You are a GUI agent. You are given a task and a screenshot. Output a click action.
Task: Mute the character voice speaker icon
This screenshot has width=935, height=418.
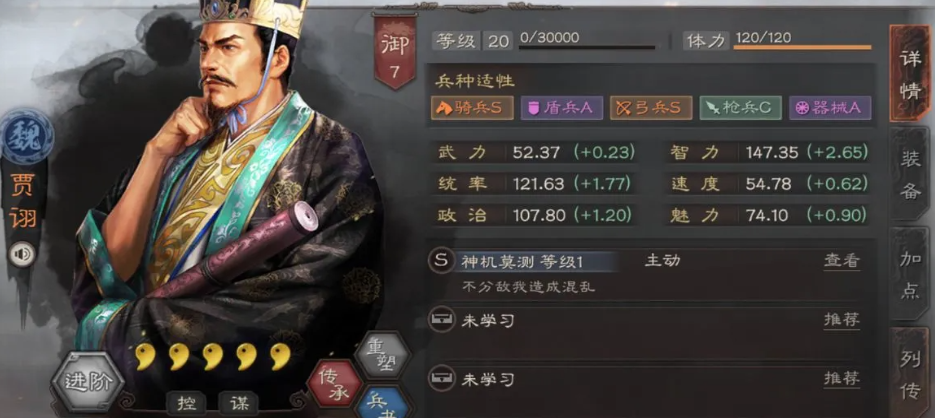tap(23, 255)
